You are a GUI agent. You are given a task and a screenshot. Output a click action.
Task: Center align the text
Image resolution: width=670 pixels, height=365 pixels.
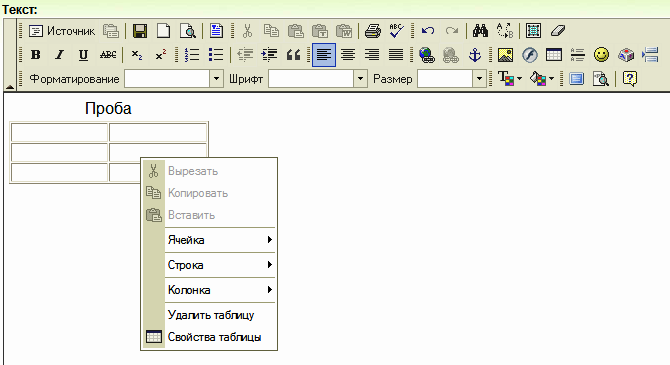click(x=348, y=55)
